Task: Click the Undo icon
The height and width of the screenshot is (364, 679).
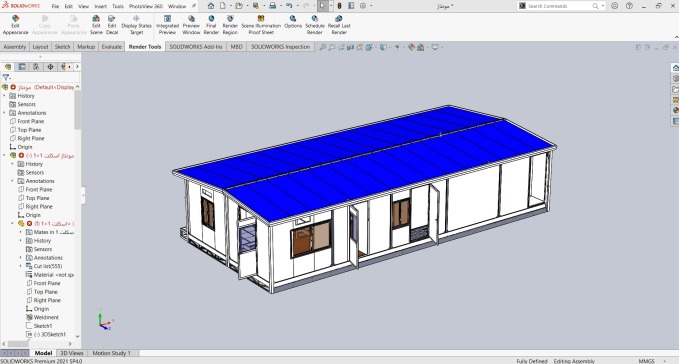Action: [289, 6]
